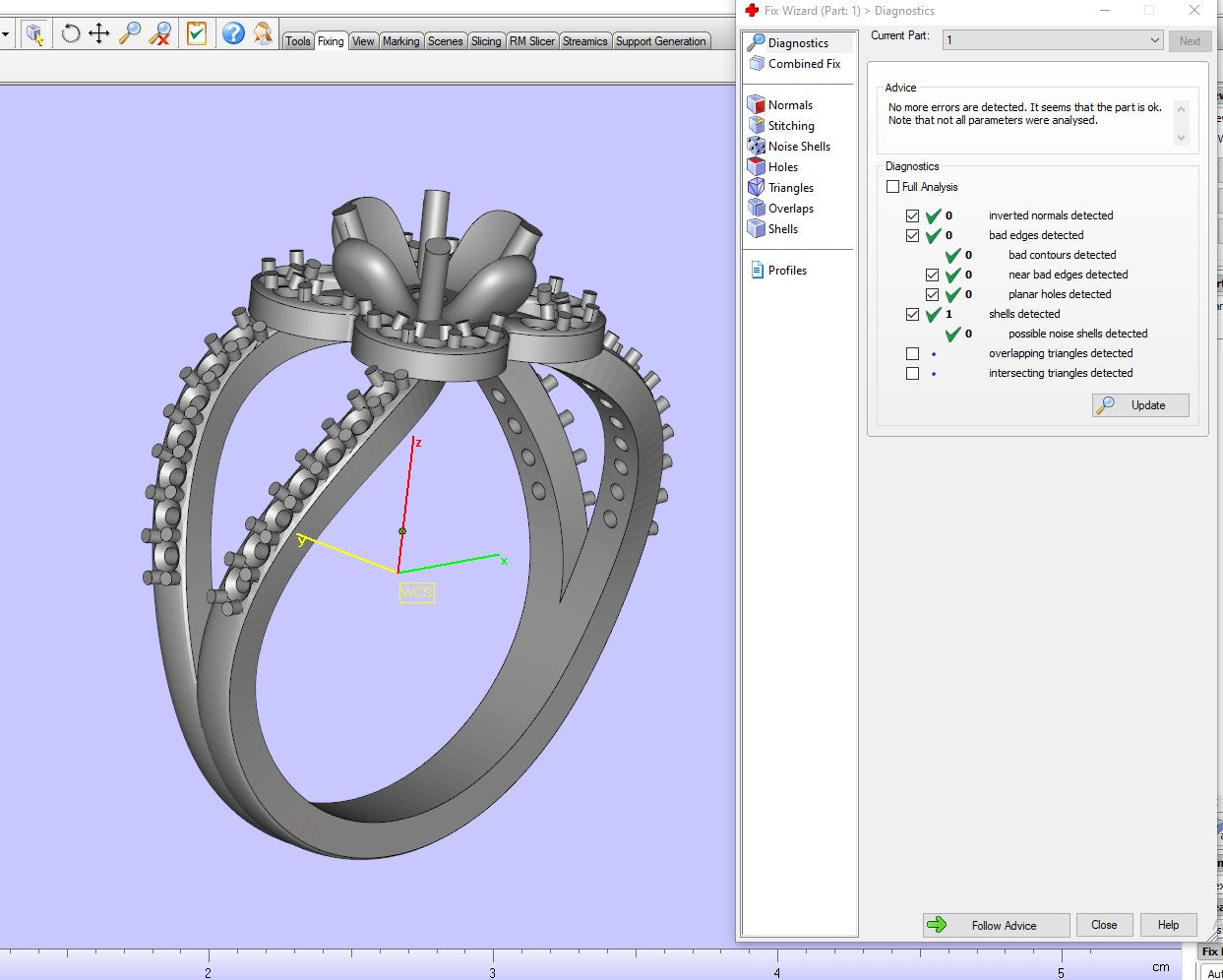This screenshot has width=1223, height=980.
Task: Enable overlapping triangles detection checkbox
Action: click(x=913, y=354)
